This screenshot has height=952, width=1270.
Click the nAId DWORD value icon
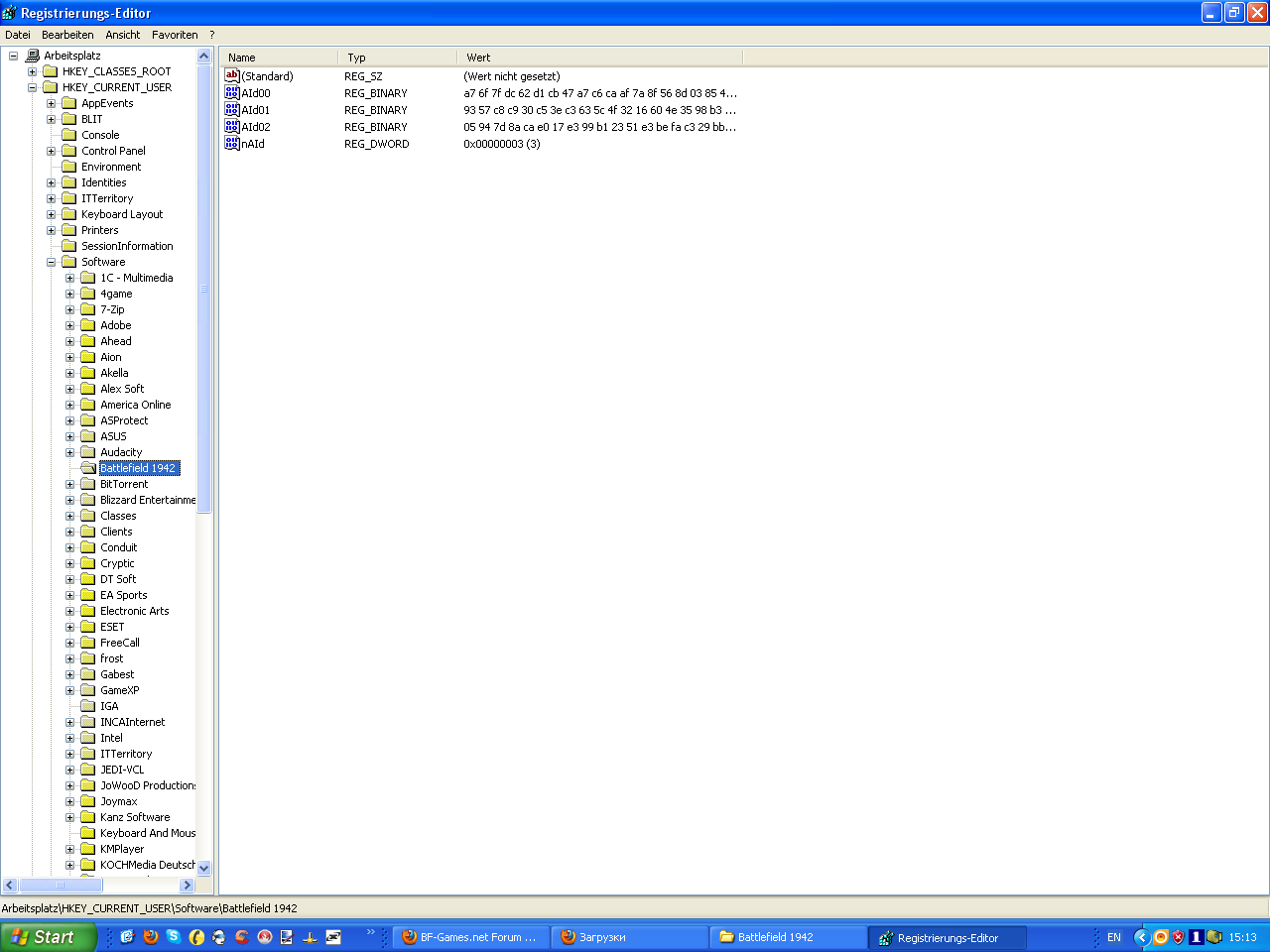[x=232, y=144]
